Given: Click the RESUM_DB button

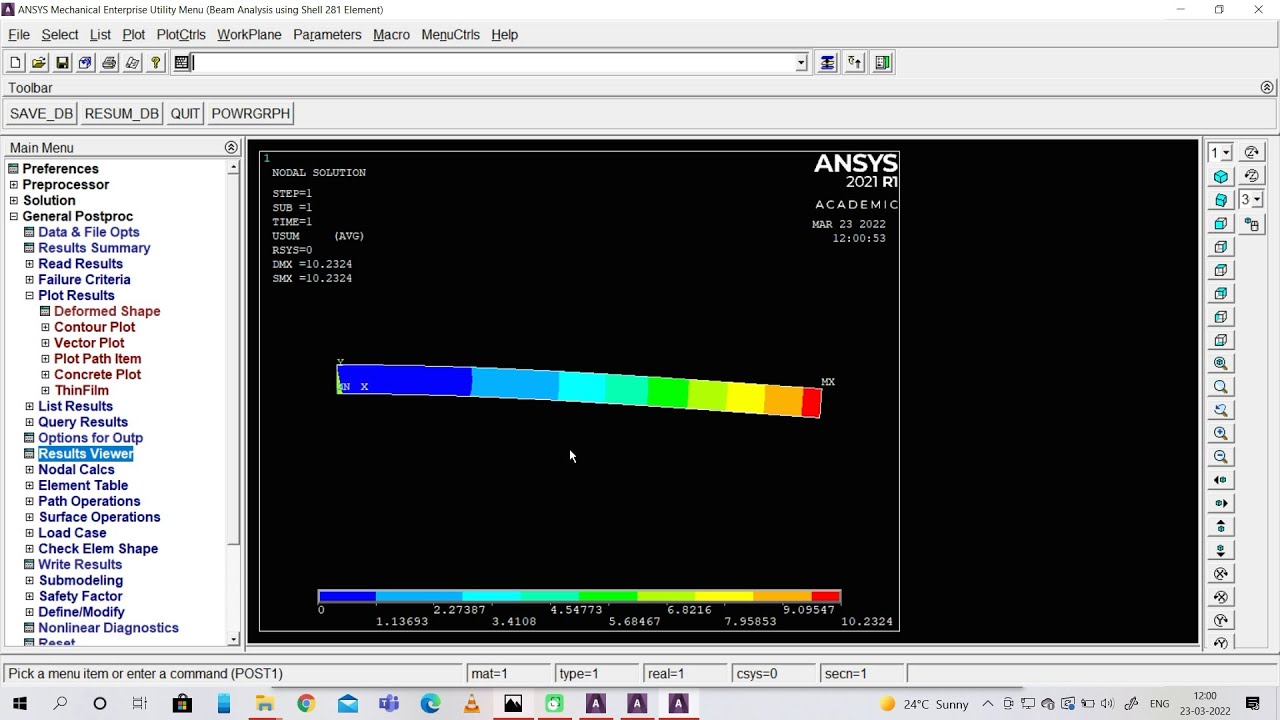Looking at the screenshot, I should tap(122, 114).
